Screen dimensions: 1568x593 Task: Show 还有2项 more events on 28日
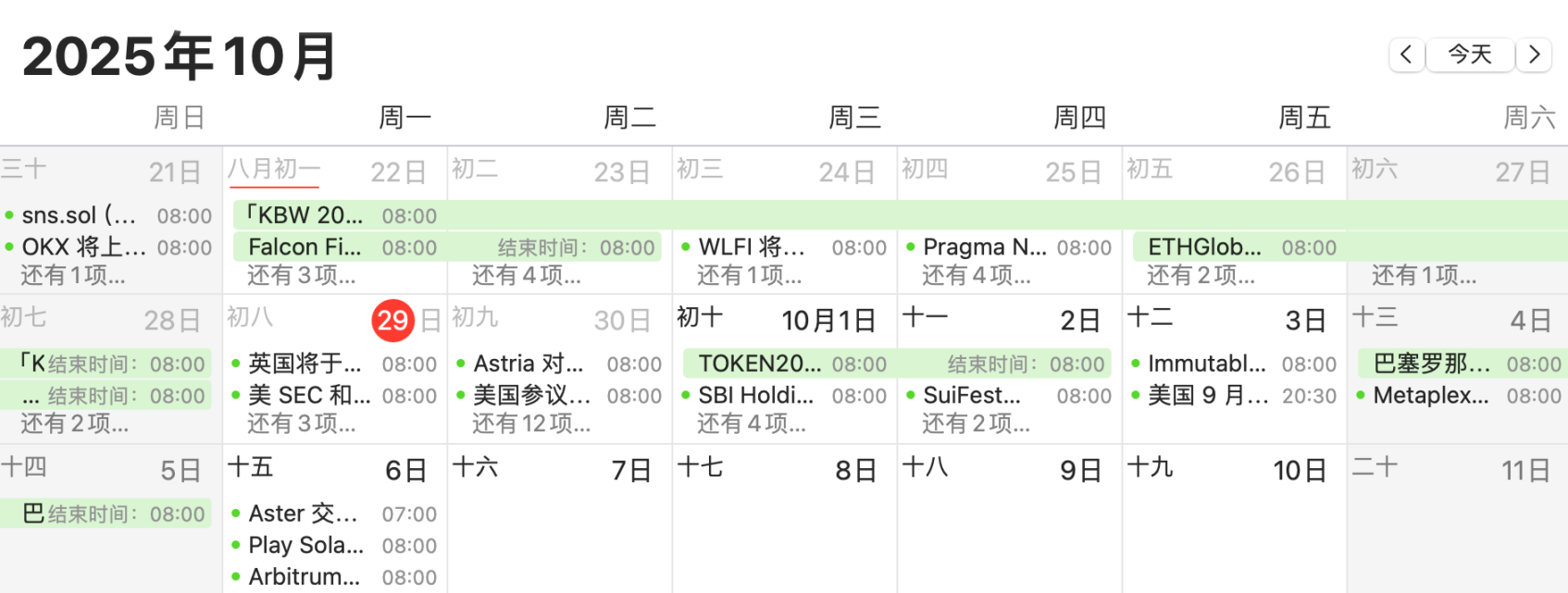(75, 425)
